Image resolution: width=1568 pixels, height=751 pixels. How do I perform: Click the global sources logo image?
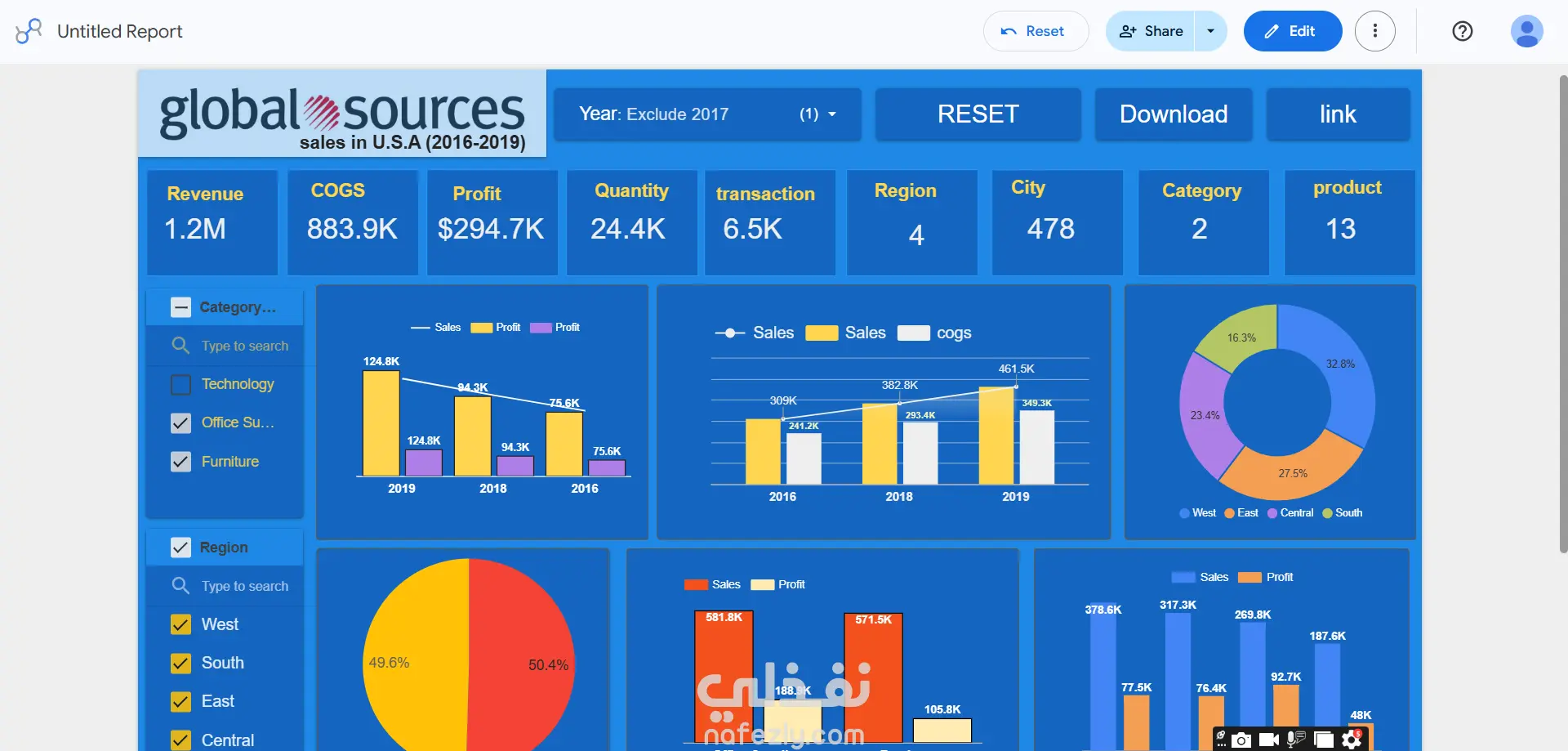click(x=342, y=114)
